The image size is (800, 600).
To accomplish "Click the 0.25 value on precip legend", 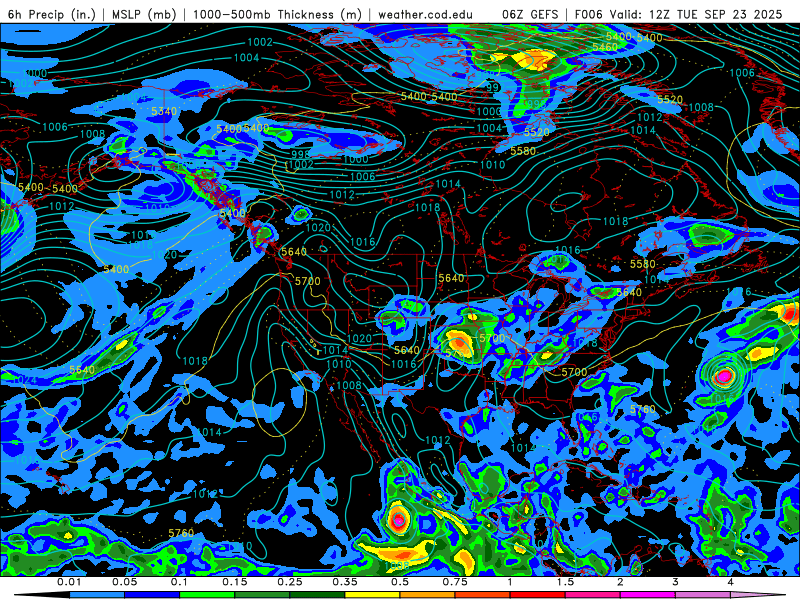I will point(290,582).
